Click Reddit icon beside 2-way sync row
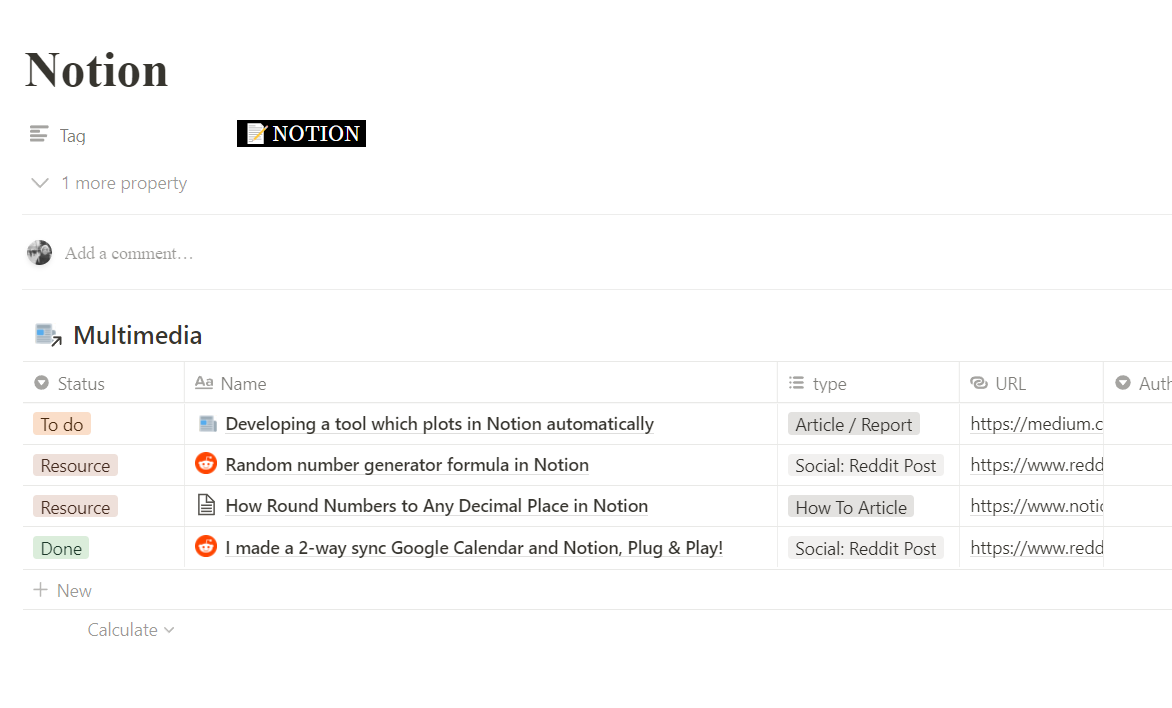 click(x=206, y=547)
